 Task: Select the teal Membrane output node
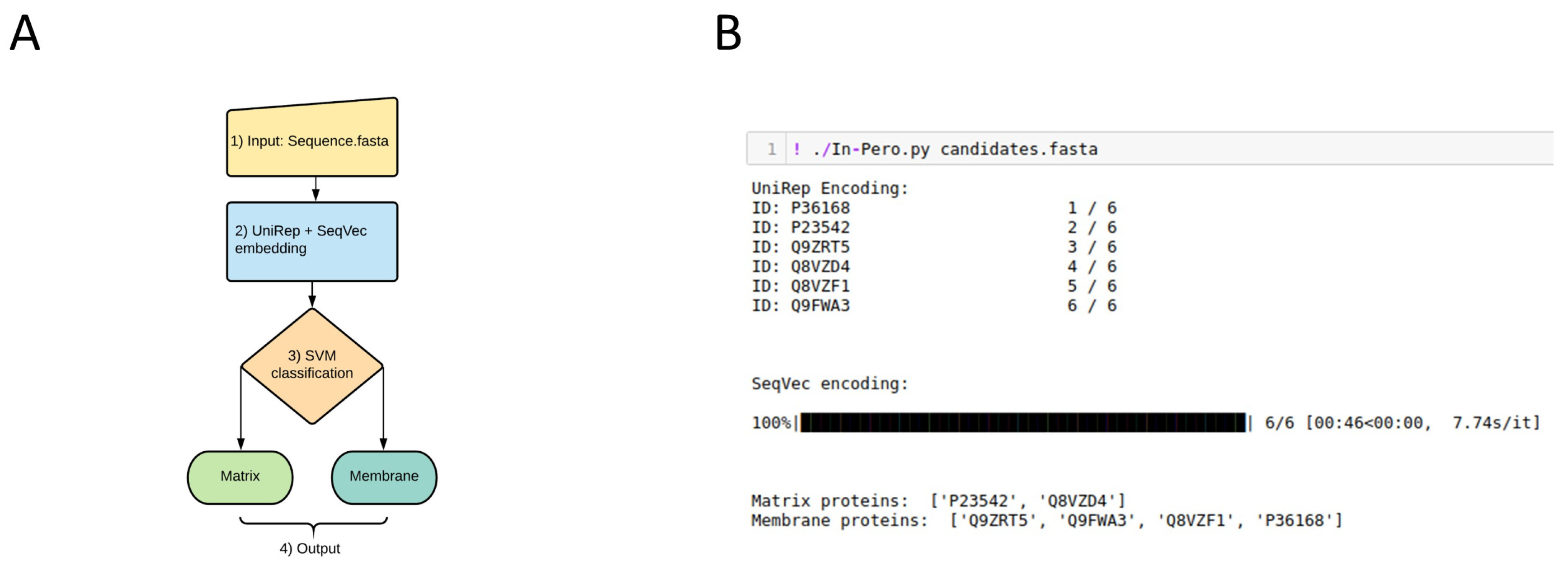(x=383, y=477)
